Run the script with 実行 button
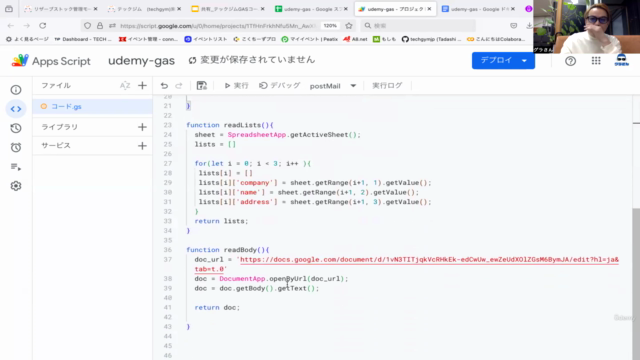The image size is (640, 360). (236, 86)
